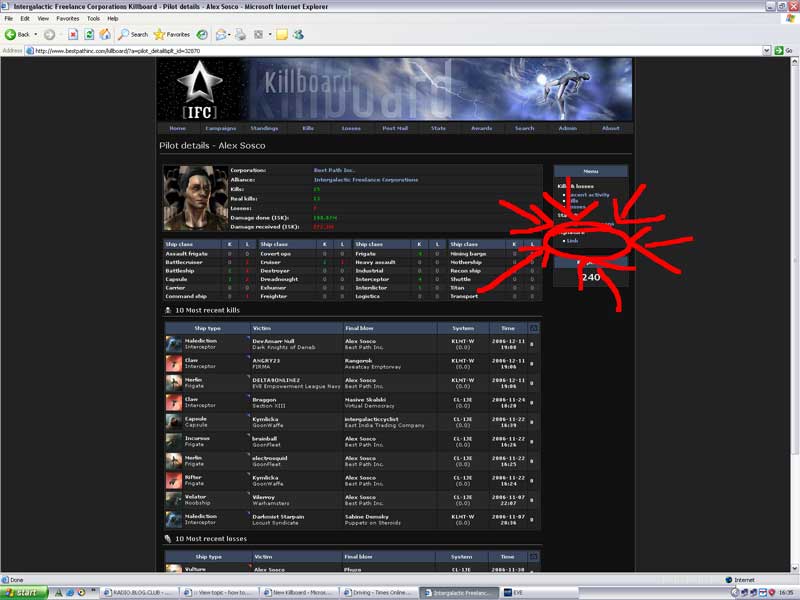Image resolution: width=800 pixels, height=600 pixels.
Task: Click the icon beside '10 Most recent kills'
Action: tap(168, 310)
